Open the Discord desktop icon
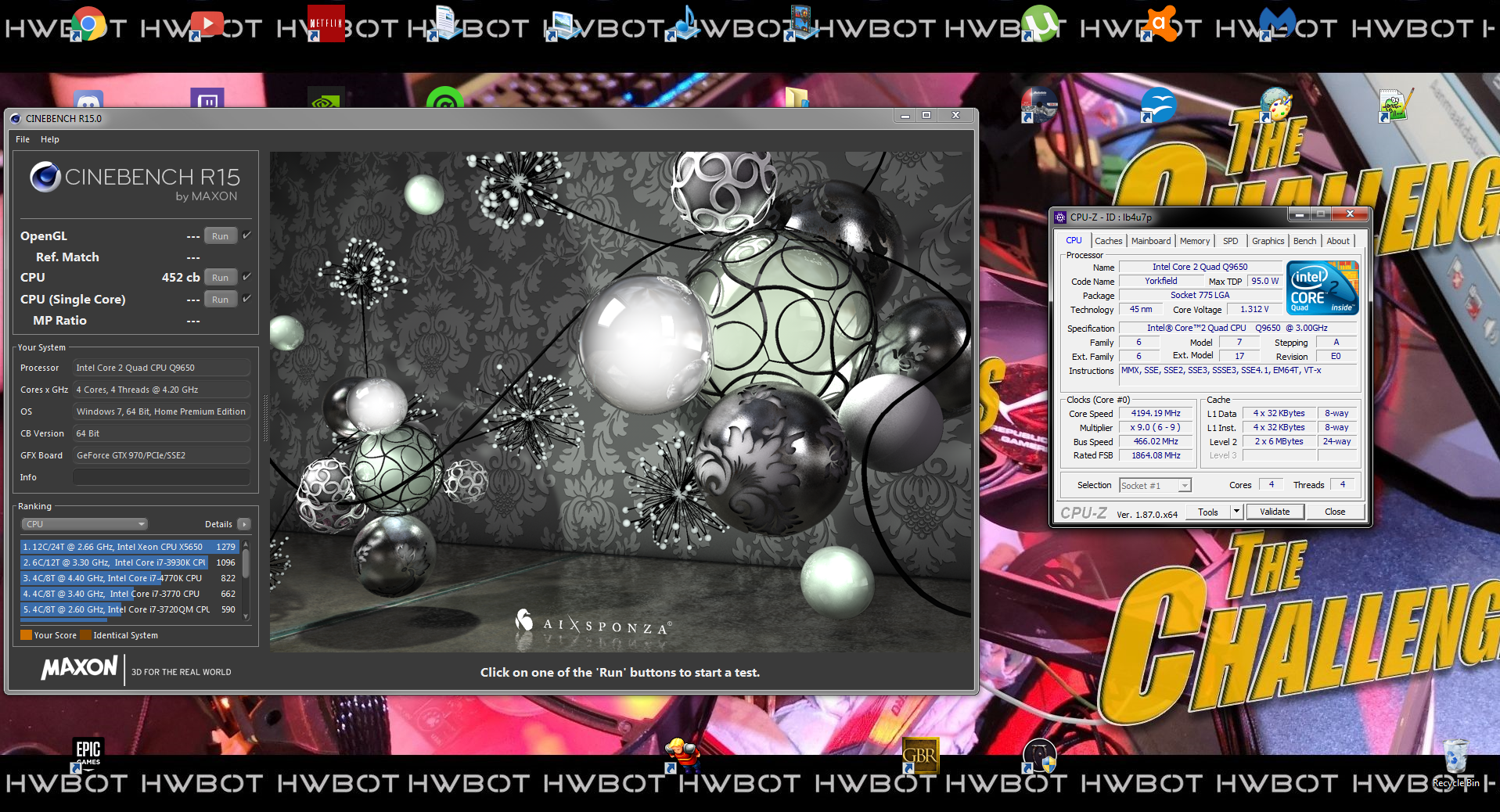Screen dimensions: 1500x812 tap(88, 99)
